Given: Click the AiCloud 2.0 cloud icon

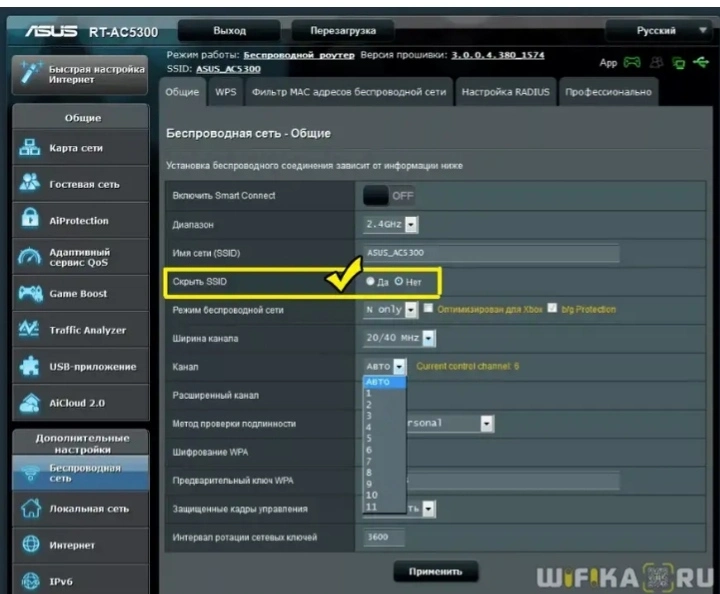Looking at the screenshot, I should coord(29,403).
